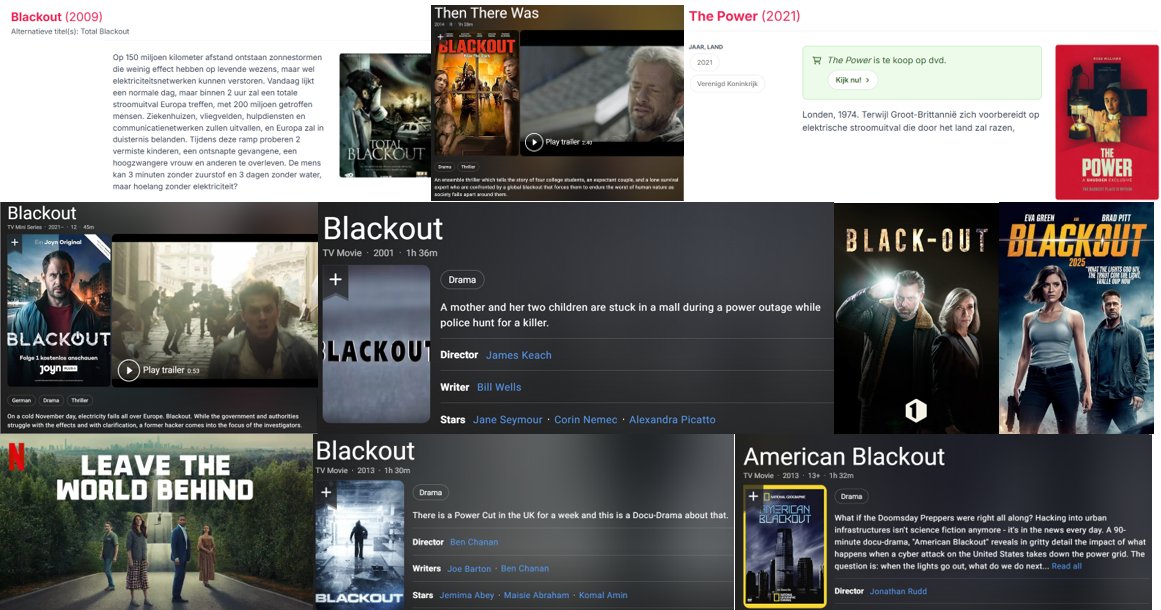
Task: Open writer Bill Wells link
Action: 499,387
